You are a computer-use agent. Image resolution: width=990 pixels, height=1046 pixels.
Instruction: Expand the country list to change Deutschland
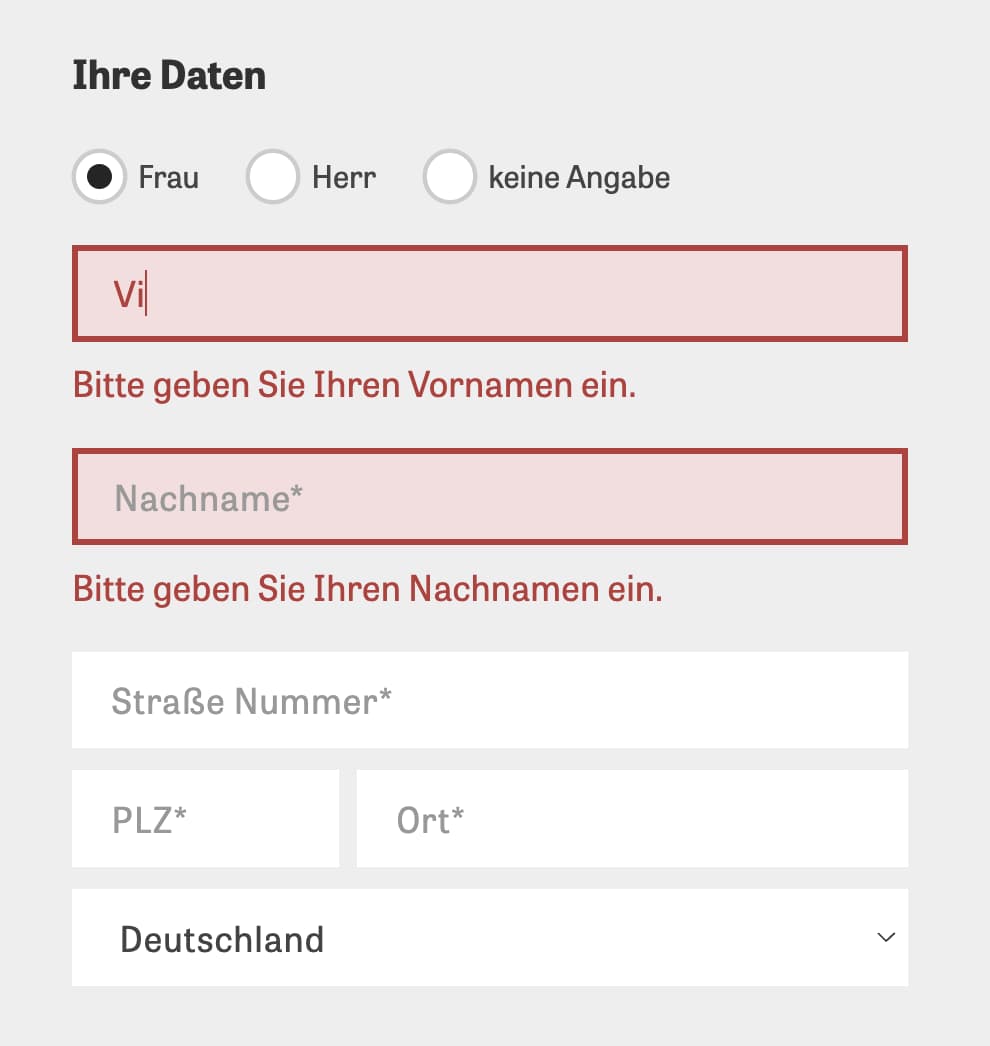click(x=490, y=937)
